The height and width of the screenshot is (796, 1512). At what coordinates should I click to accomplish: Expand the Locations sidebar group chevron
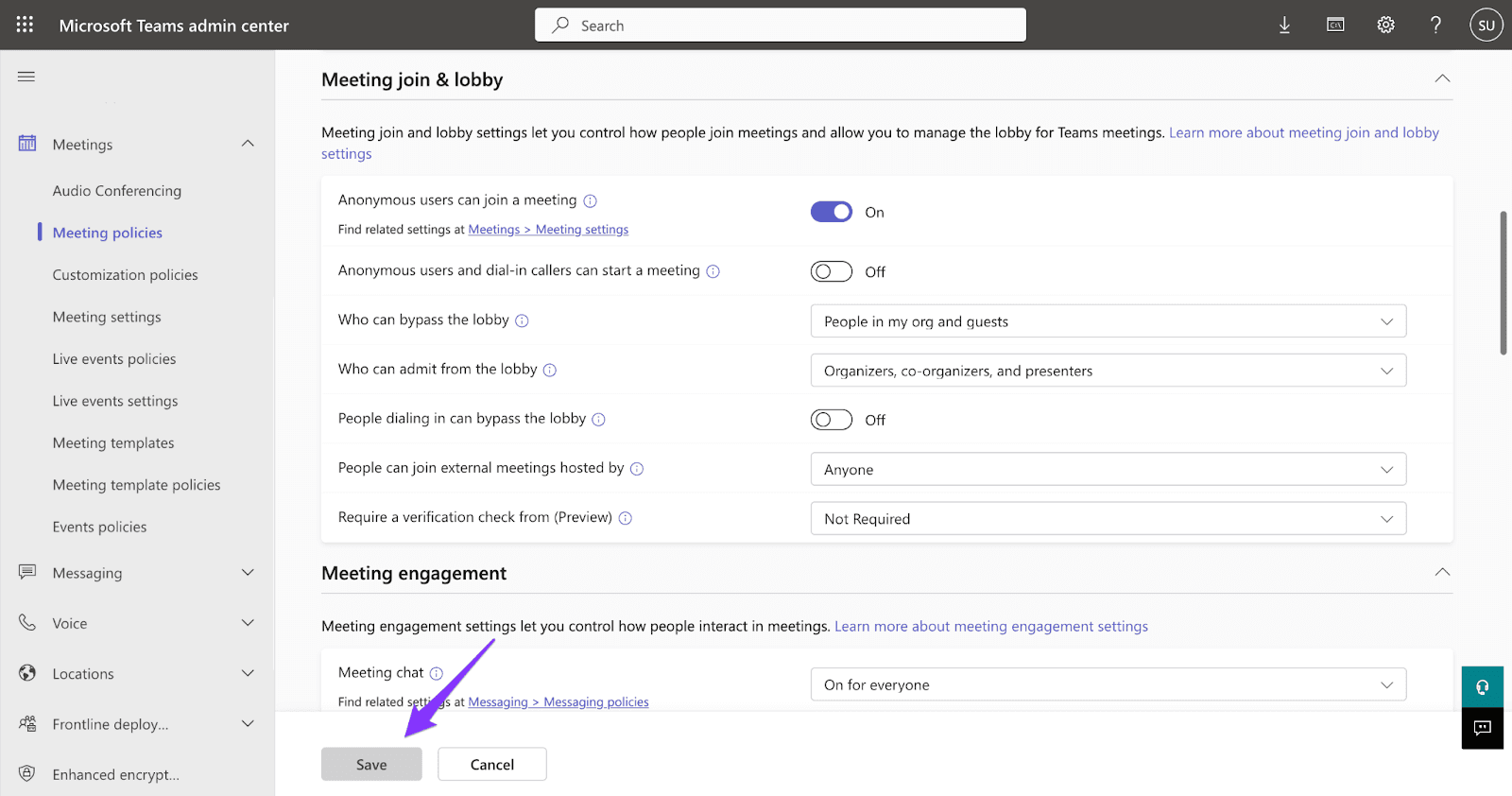248,673
